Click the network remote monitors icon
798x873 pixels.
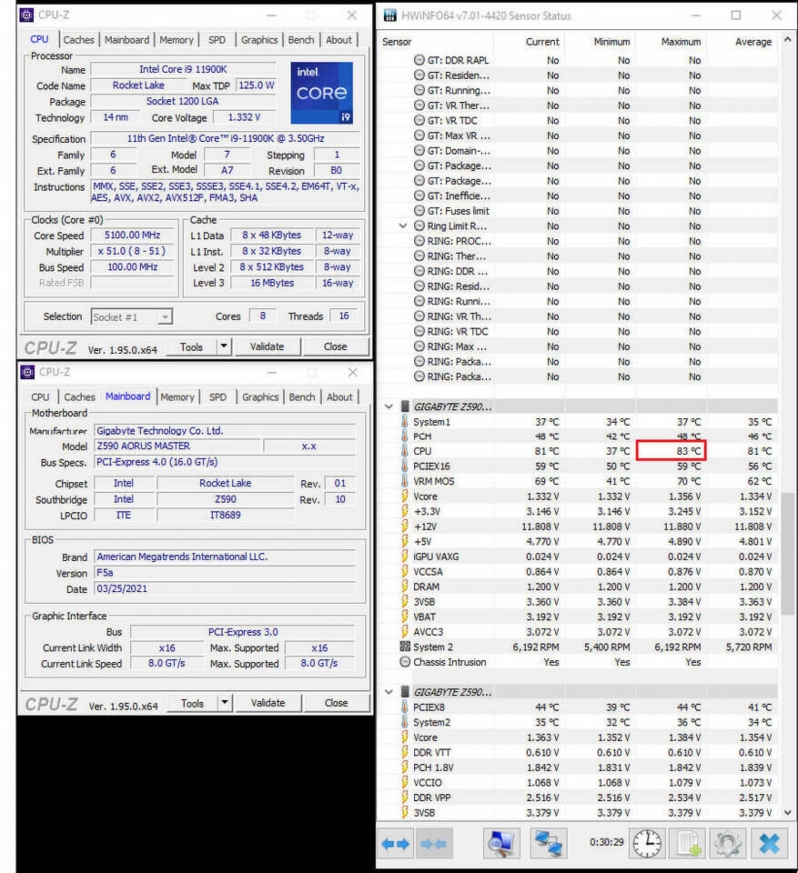click(x=548, y=842)
